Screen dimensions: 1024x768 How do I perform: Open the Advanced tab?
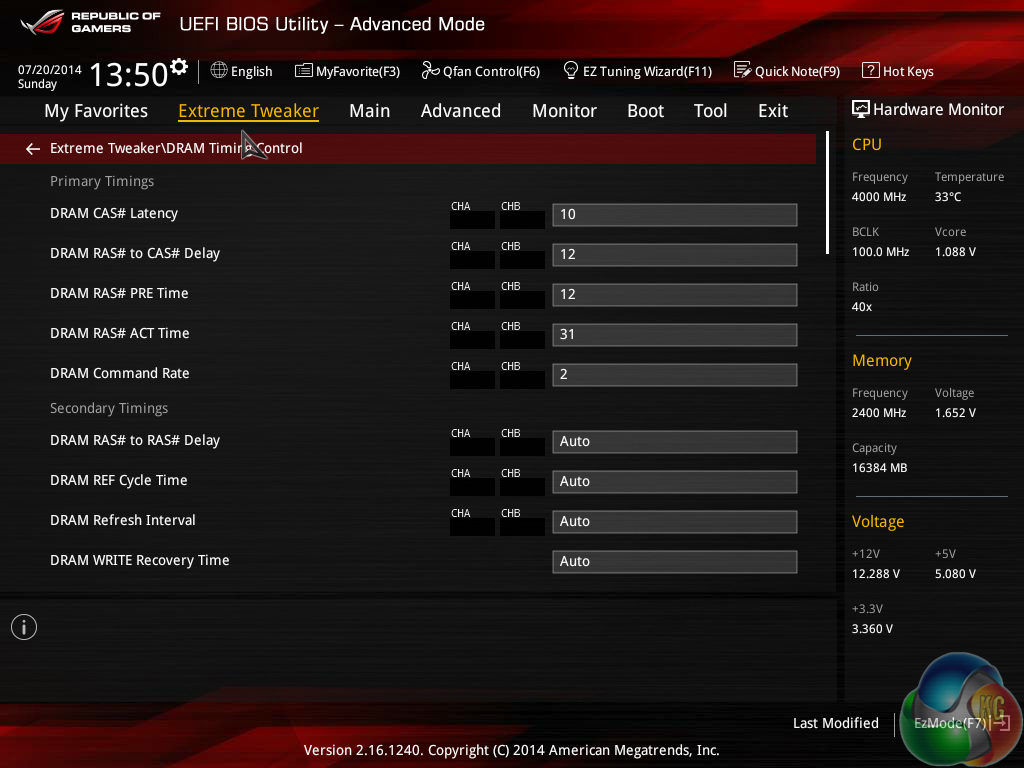460,111
